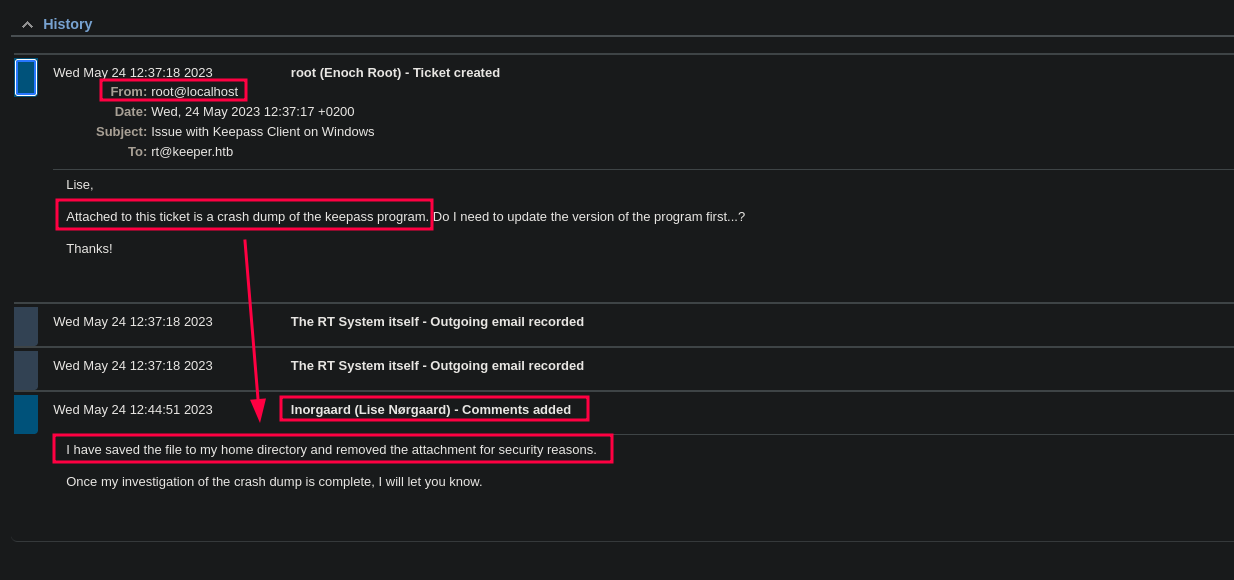Click the Date value with +0200 timezone
Screen dimensions: 1234x580
tap(253, 112)
